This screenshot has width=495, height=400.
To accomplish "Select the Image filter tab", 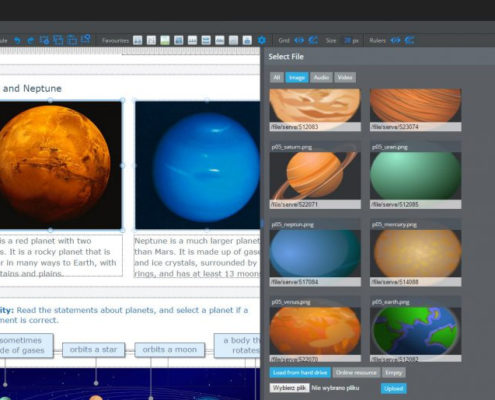I will [297, 78].
